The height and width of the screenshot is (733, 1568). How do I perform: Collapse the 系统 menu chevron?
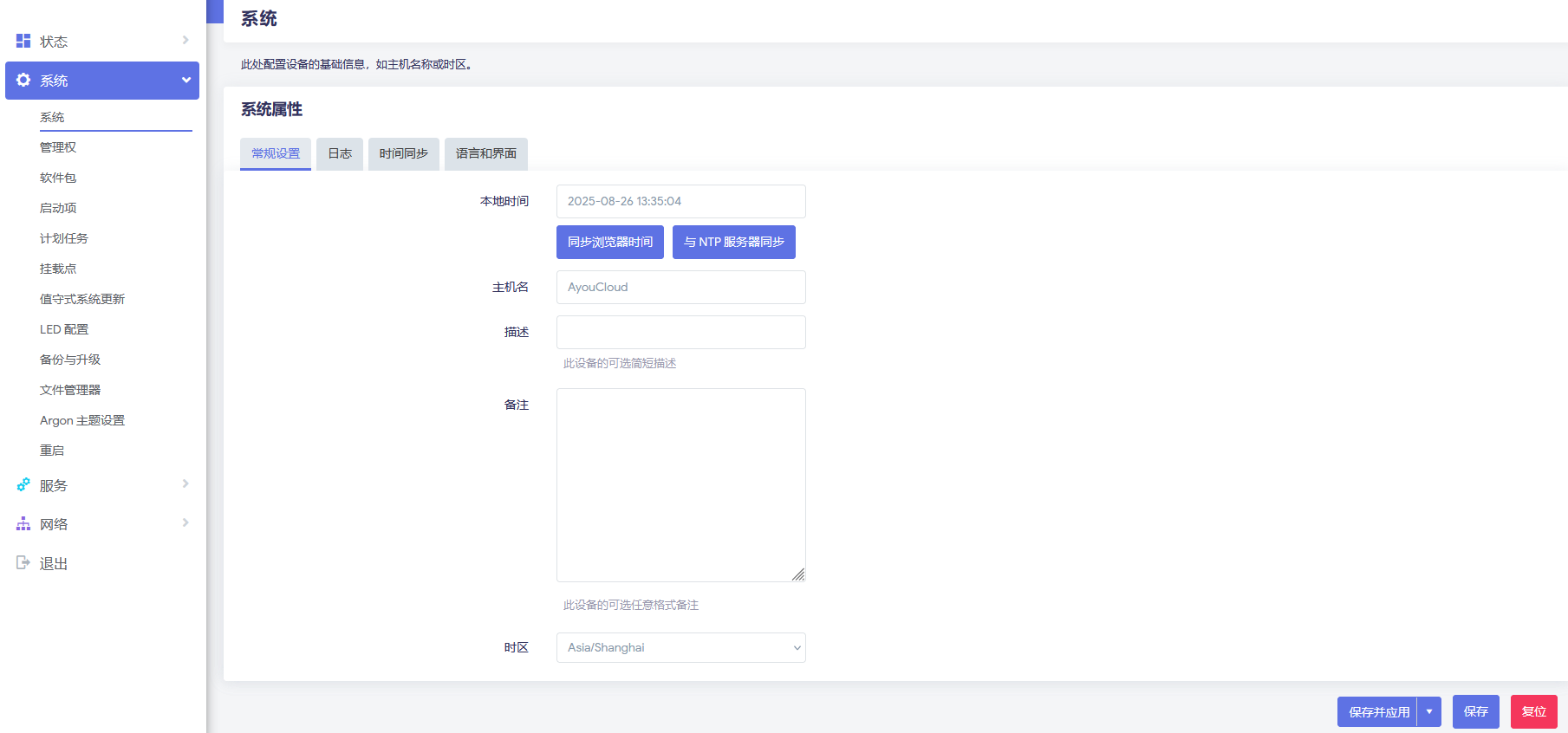coord(185,80)
